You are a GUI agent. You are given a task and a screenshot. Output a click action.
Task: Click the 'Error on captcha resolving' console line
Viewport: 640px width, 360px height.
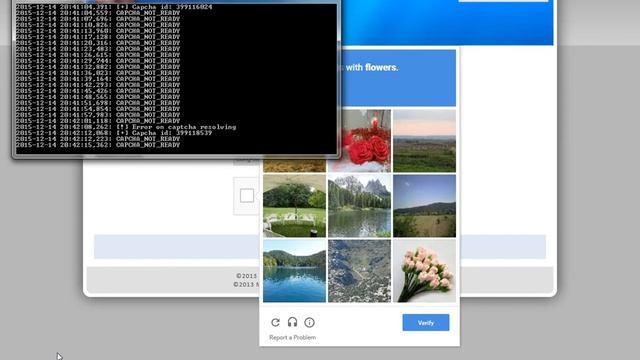pos(126,127)
